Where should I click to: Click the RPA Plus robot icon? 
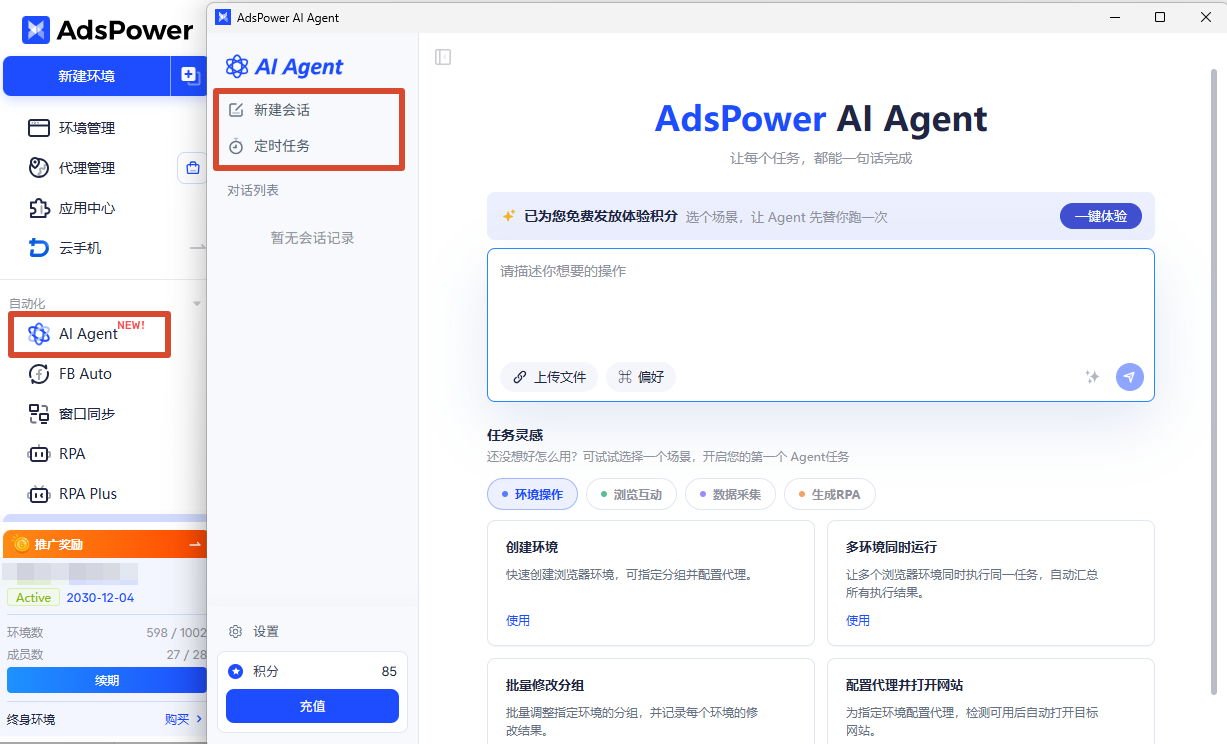(x=39, y=494)
